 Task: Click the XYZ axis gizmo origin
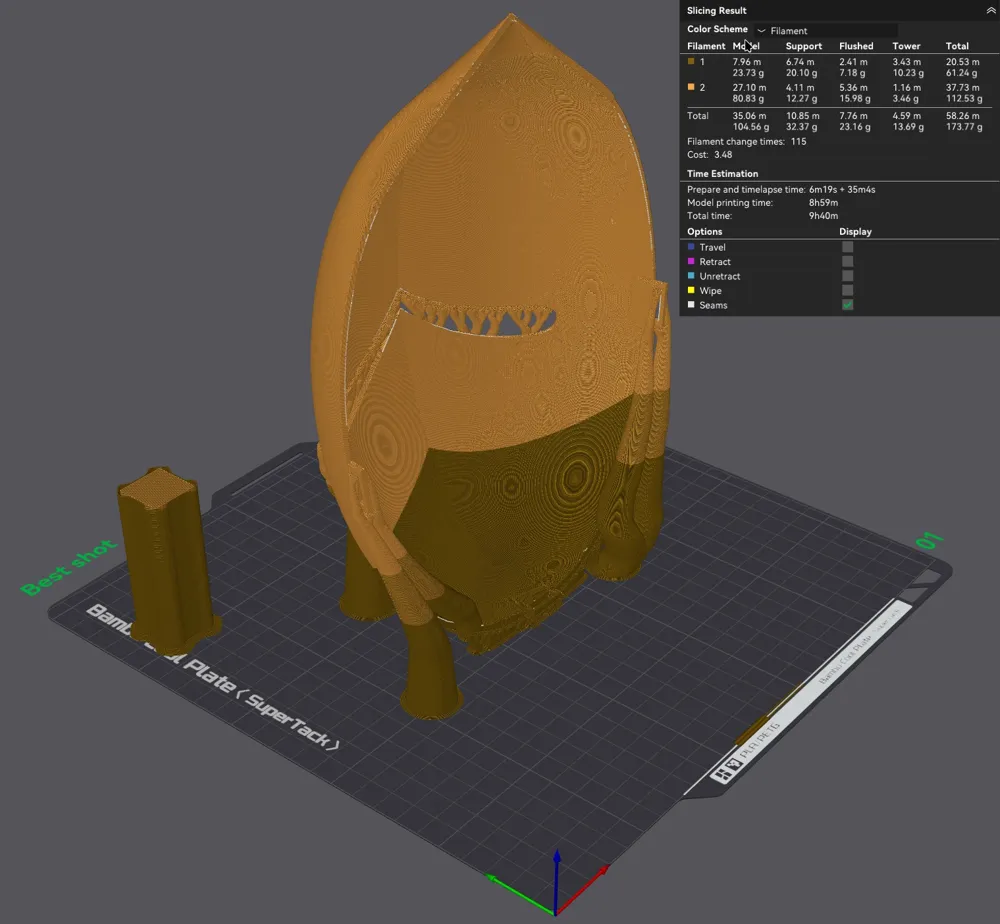point(555,913)
